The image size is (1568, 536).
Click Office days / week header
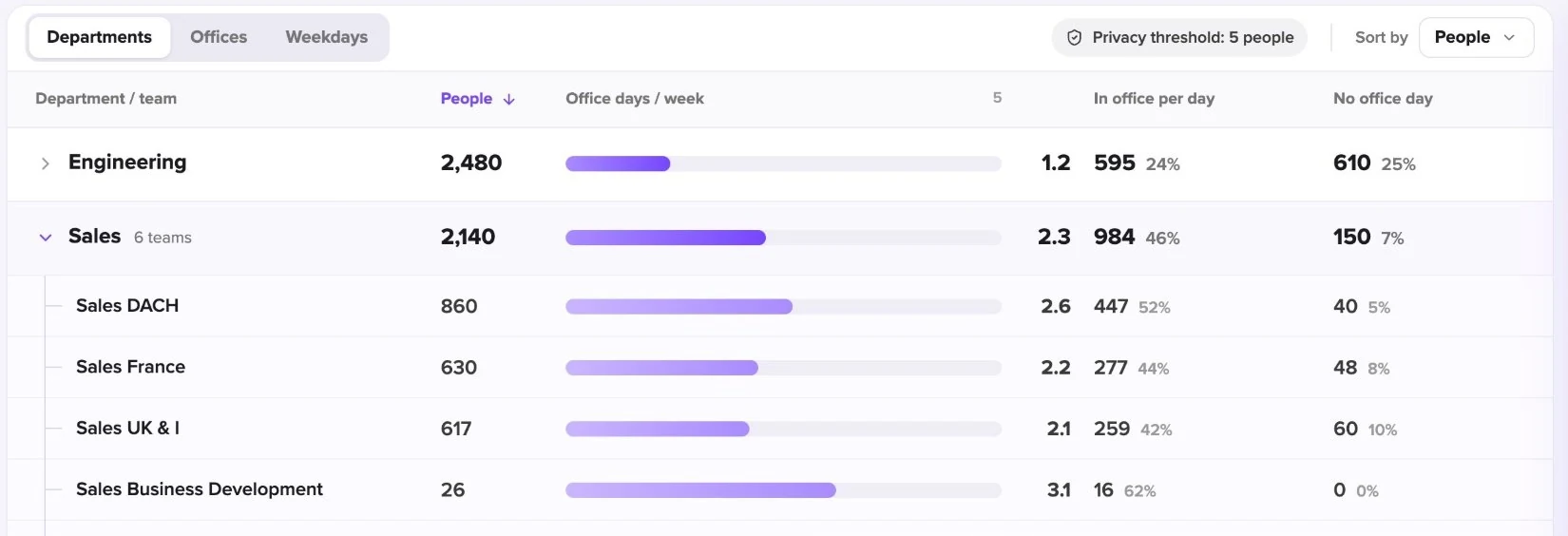tap(635, 99)
